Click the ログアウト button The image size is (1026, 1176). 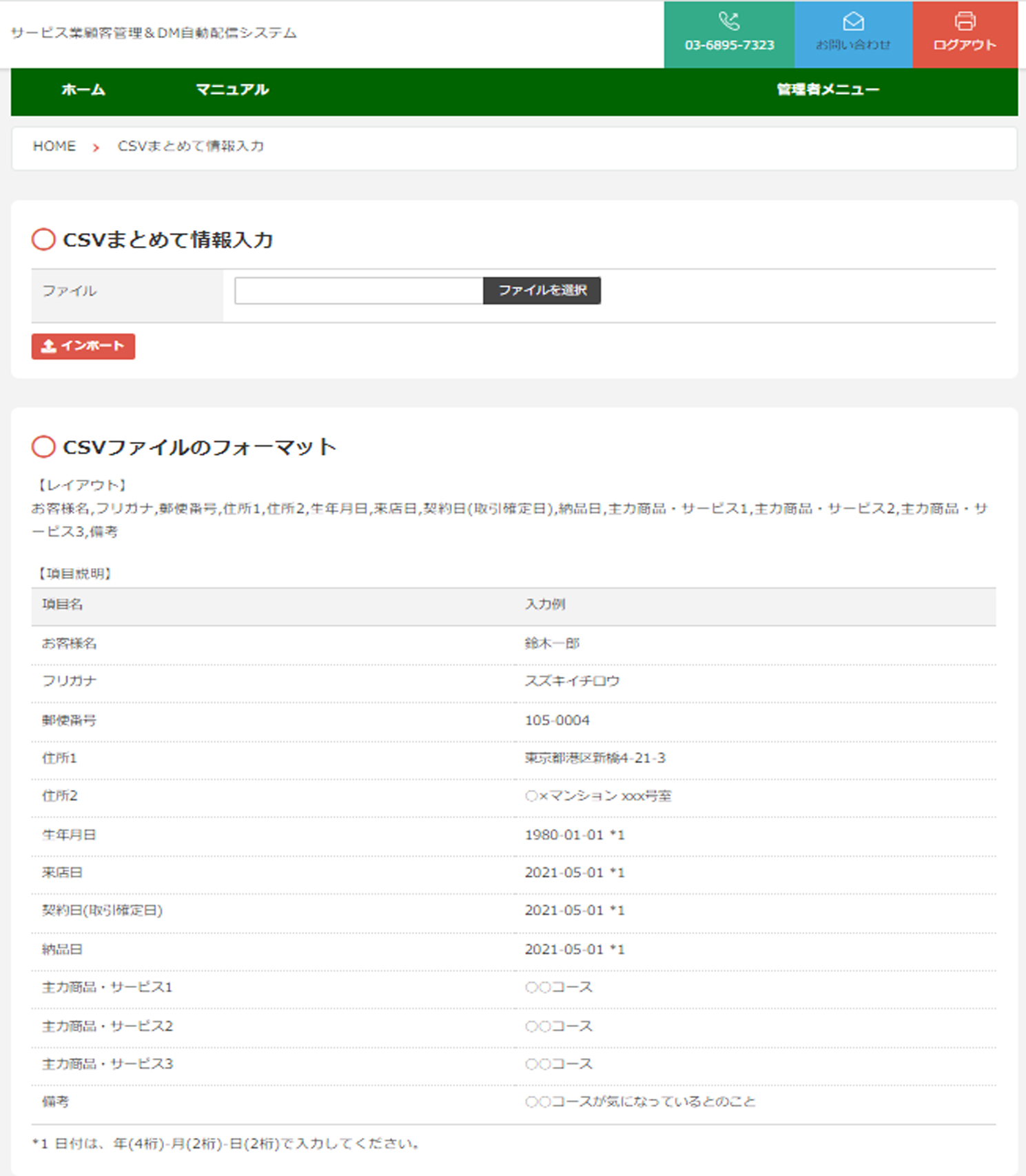(965, 34)
